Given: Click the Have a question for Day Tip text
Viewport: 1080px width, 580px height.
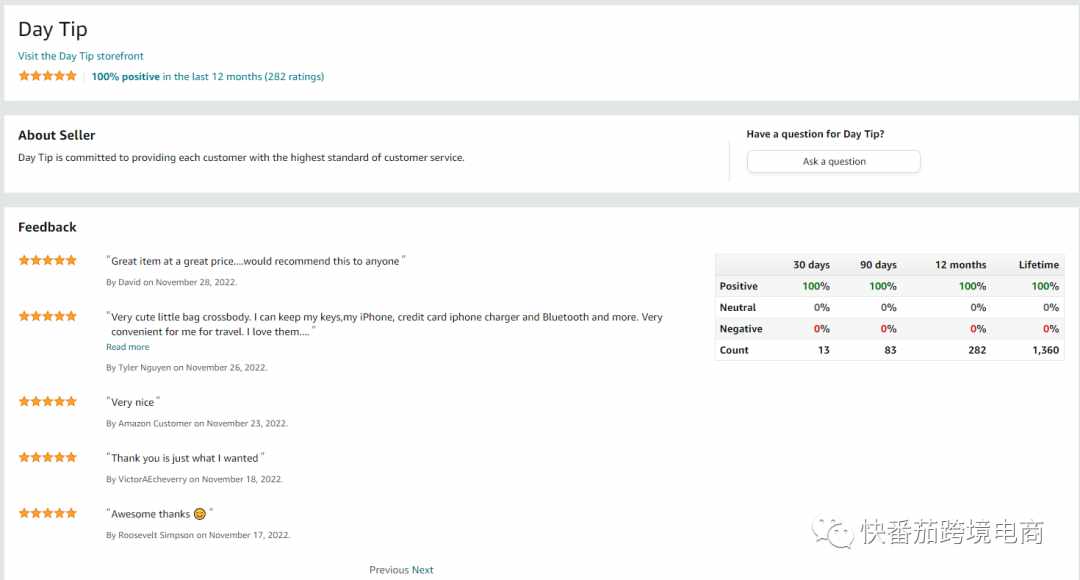Looking at the screenshot, I should [x=816, y=134].
